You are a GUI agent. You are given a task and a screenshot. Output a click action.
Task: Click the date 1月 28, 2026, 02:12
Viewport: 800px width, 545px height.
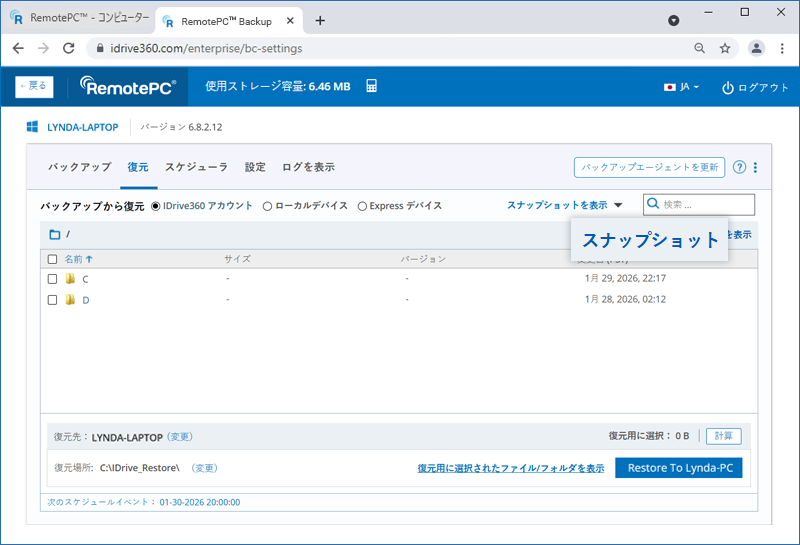click(x=625, y=299)
